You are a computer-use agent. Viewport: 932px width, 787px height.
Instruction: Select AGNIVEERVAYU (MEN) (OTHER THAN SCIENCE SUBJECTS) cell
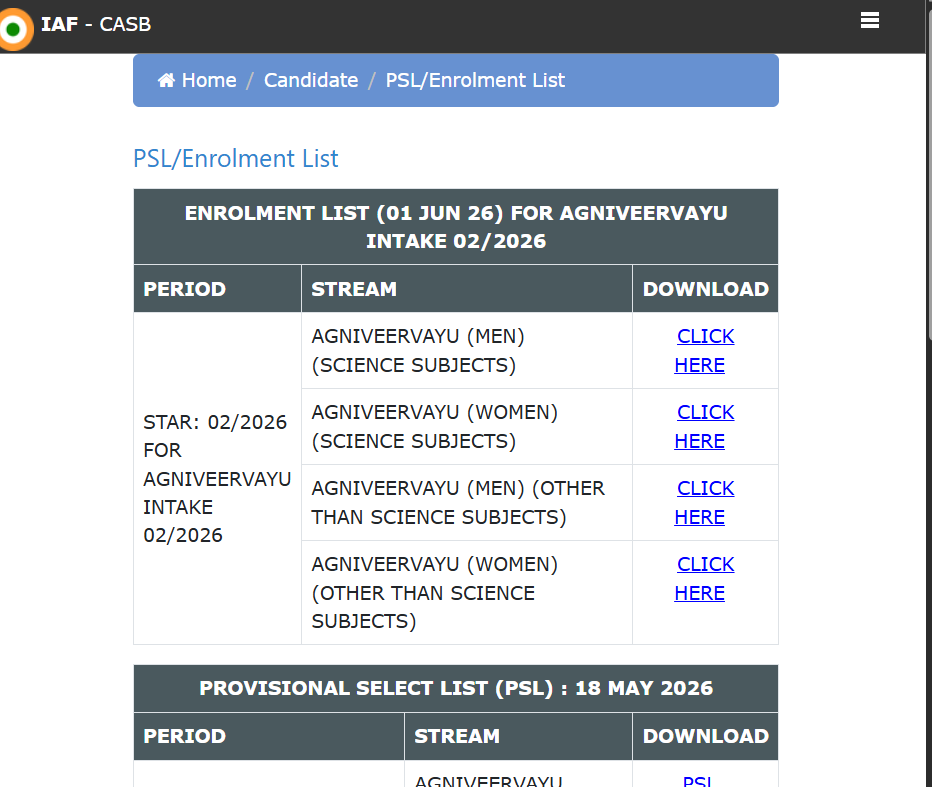point(467,503)
